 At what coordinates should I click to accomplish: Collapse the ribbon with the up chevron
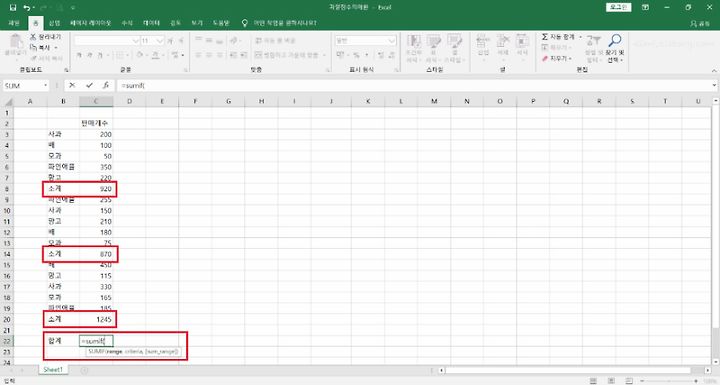(x=714, y=70)
